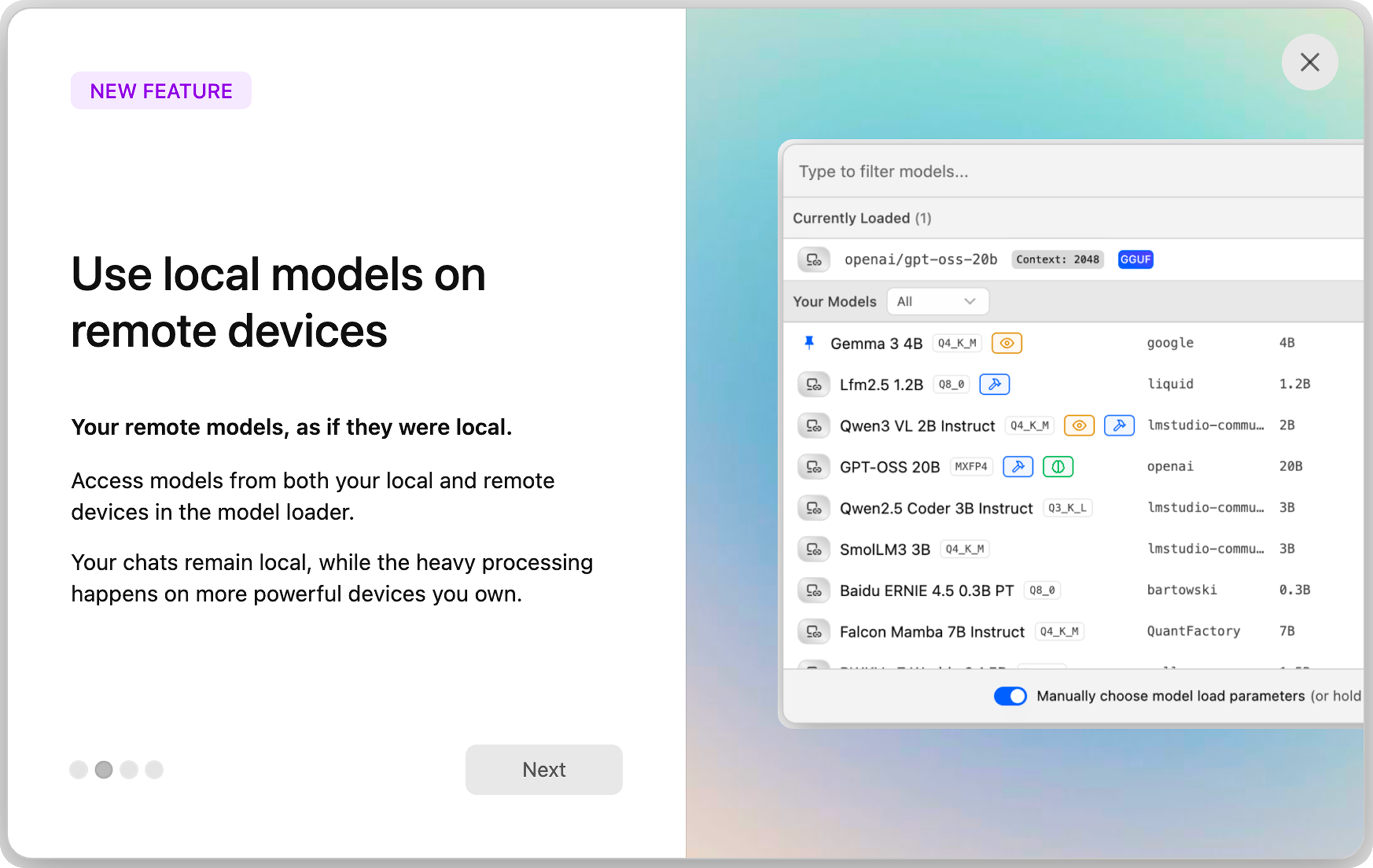The width and height of the screenshot is (1373, 868).
Task: Click the vision eye badge on Gemma 3 4B
Action: pos(1007,343)
